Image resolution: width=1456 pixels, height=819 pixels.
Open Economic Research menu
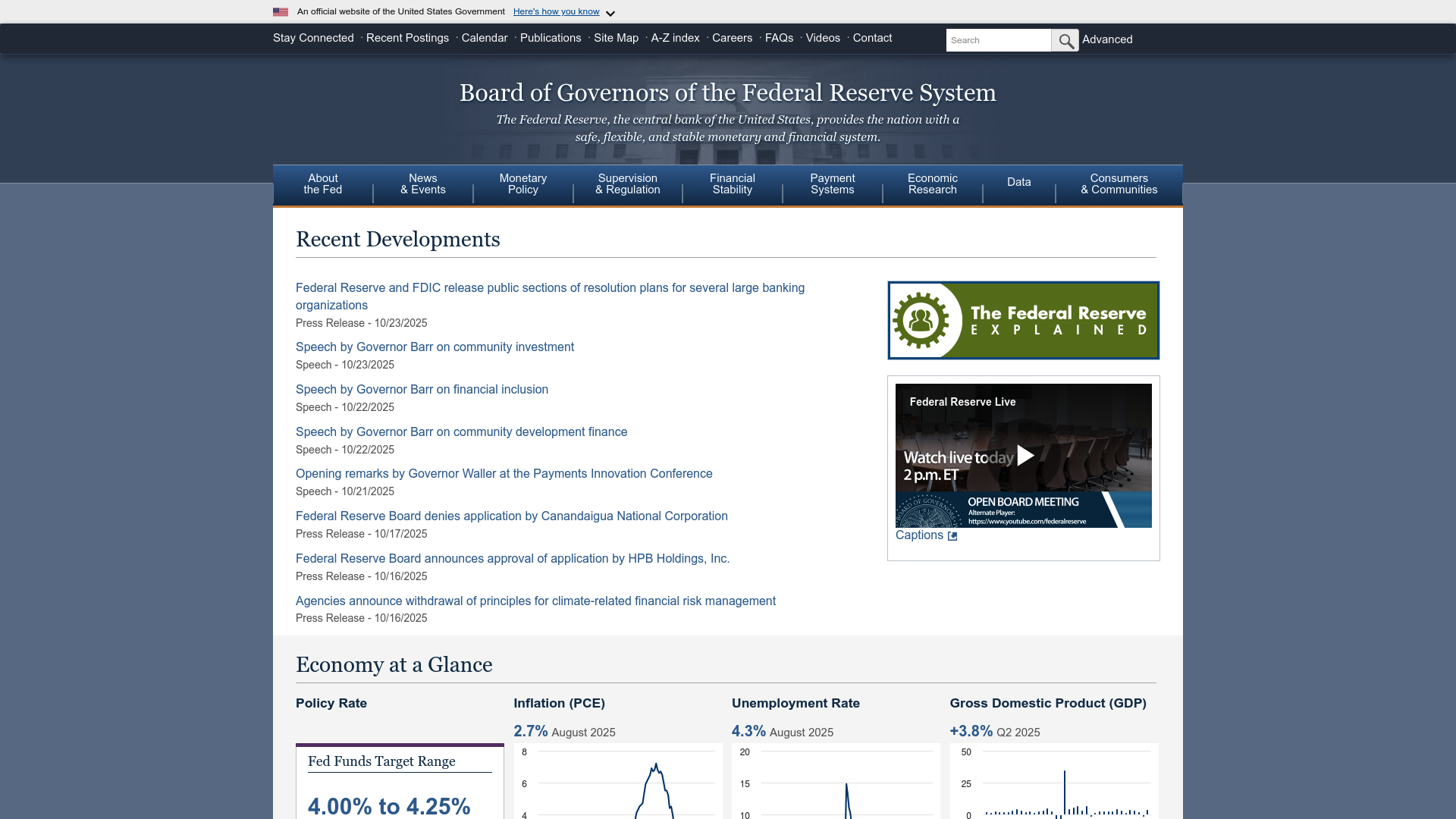coord(933,184)
